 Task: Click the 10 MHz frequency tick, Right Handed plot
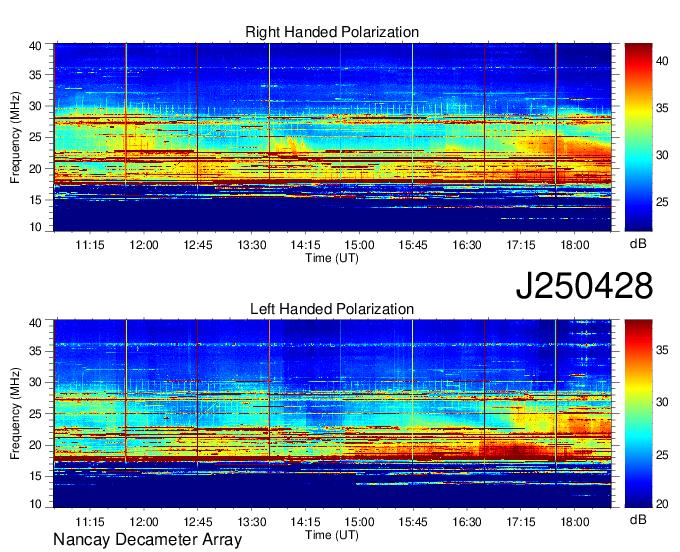(x=36, y=227)
